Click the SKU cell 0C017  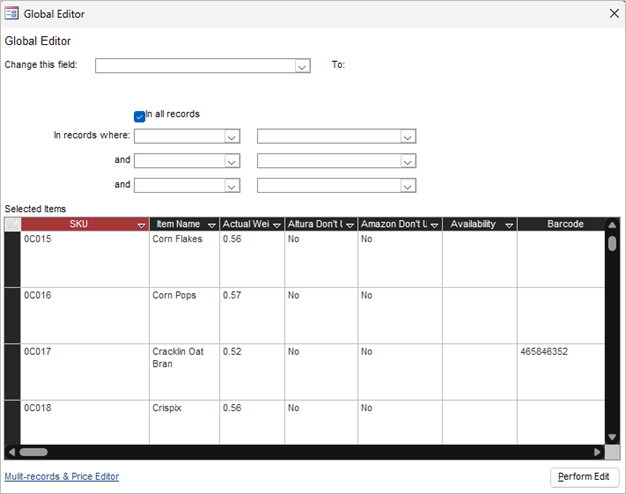click(85, 372)
